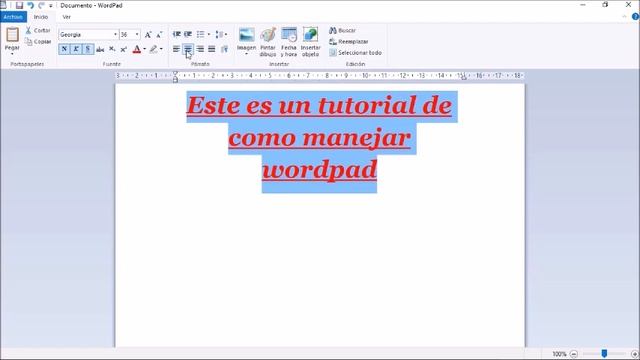Click Cortar button
The height and width of the screenshot is (360, 640).
(x=38, y=30)
